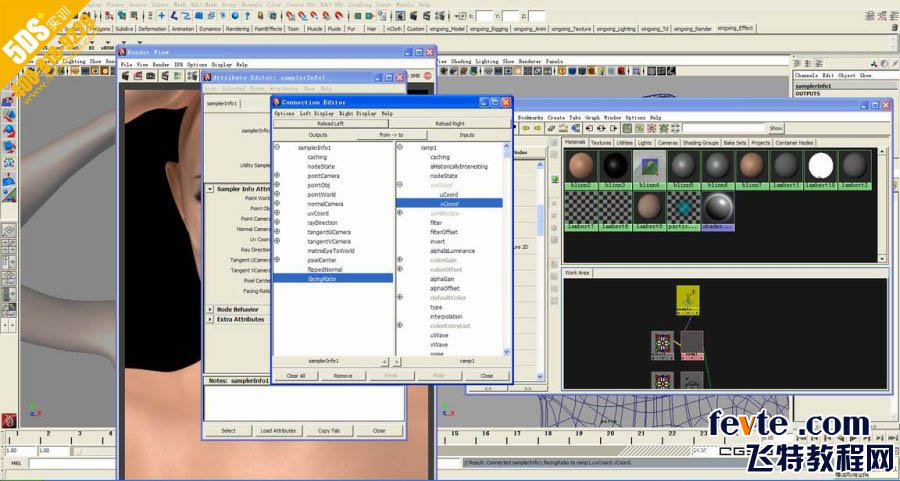Collapse Sampler Info Attributes section
Screen dimensions: 900x481
pyautogui.click(x=211, y=188)
